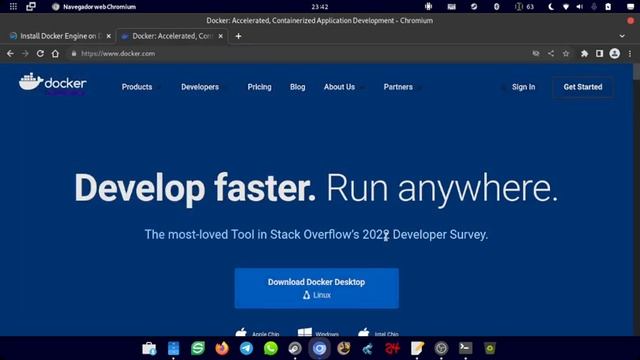Open the Wi-Fi status indicator

tap(565, 7)
